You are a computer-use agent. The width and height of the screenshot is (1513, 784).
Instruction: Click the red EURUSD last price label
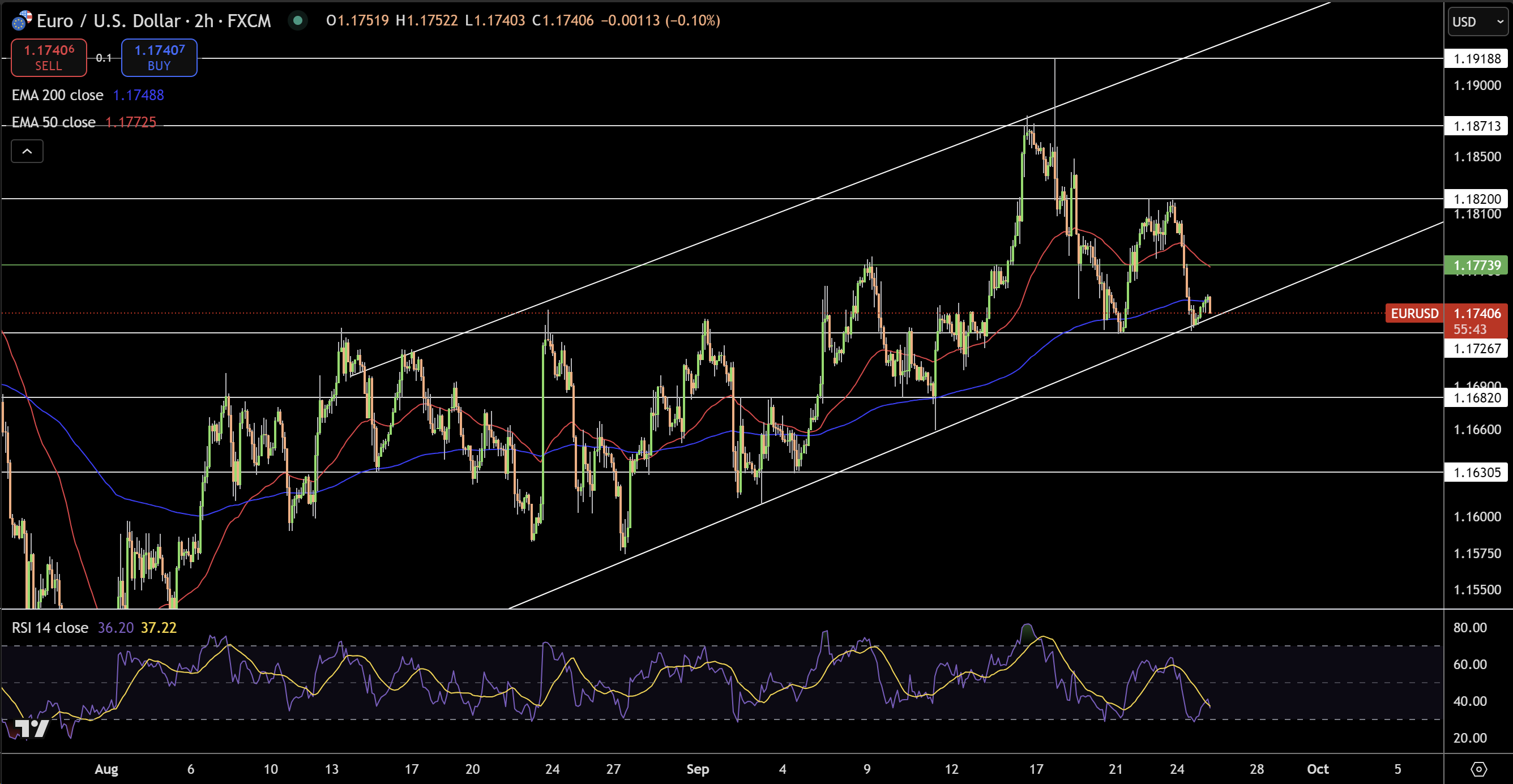(x=1414, y=313)
